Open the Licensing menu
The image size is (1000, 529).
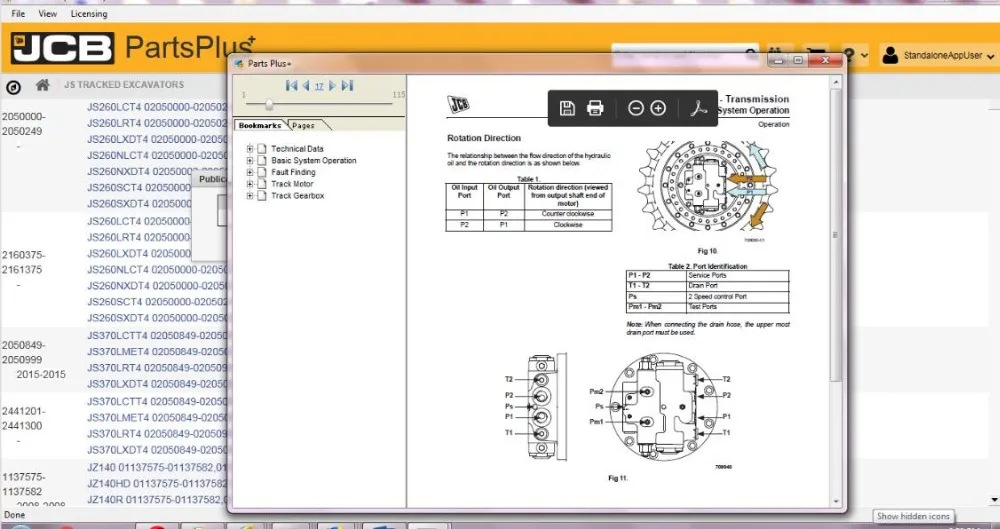click(x=89, y=13)
